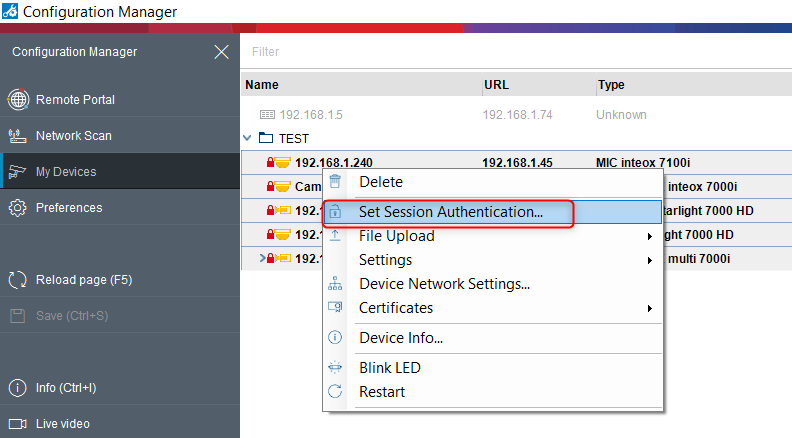Select Device Network Settings menu entry

tap(444, 284)
